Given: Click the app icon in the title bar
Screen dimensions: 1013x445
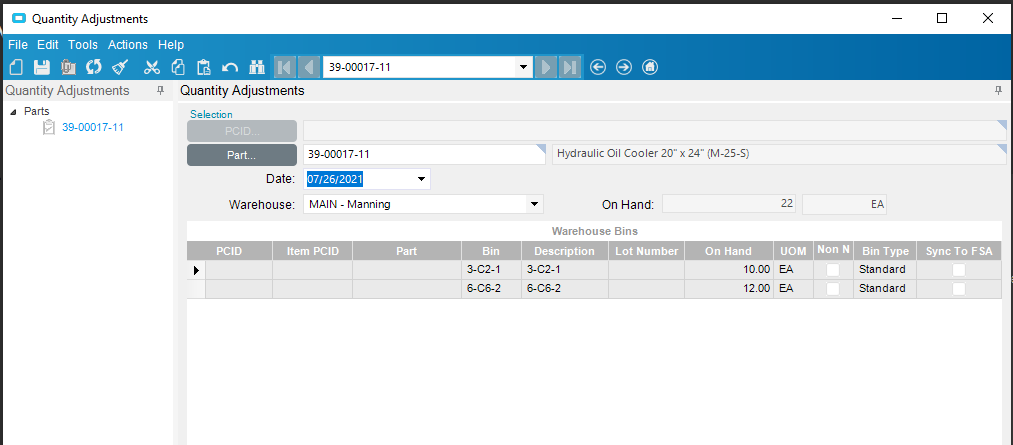Looking at the screenshot, I should [x=19, y=19].
